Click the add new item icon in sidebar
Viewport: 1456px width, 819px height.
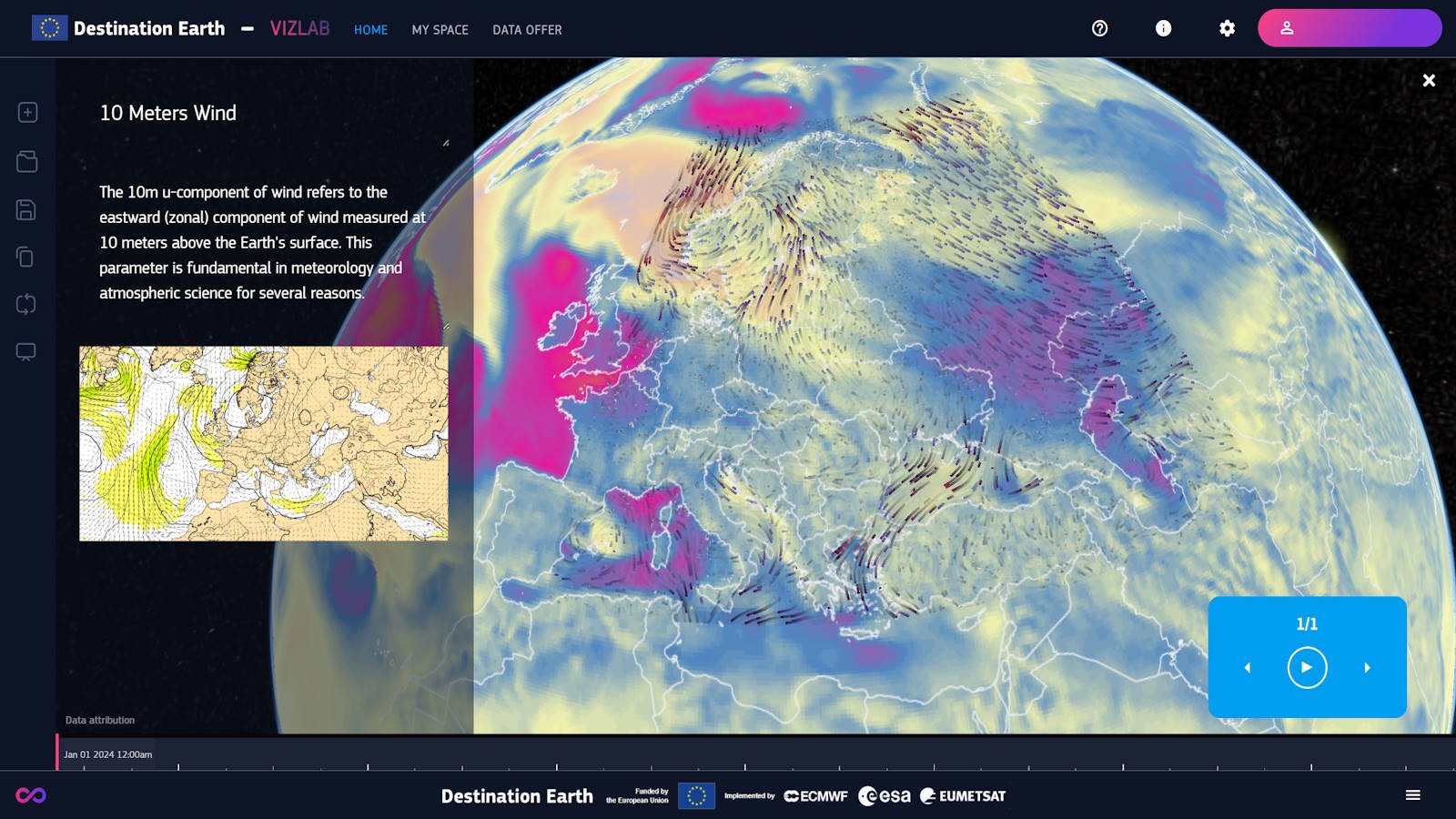click(27, 112)
